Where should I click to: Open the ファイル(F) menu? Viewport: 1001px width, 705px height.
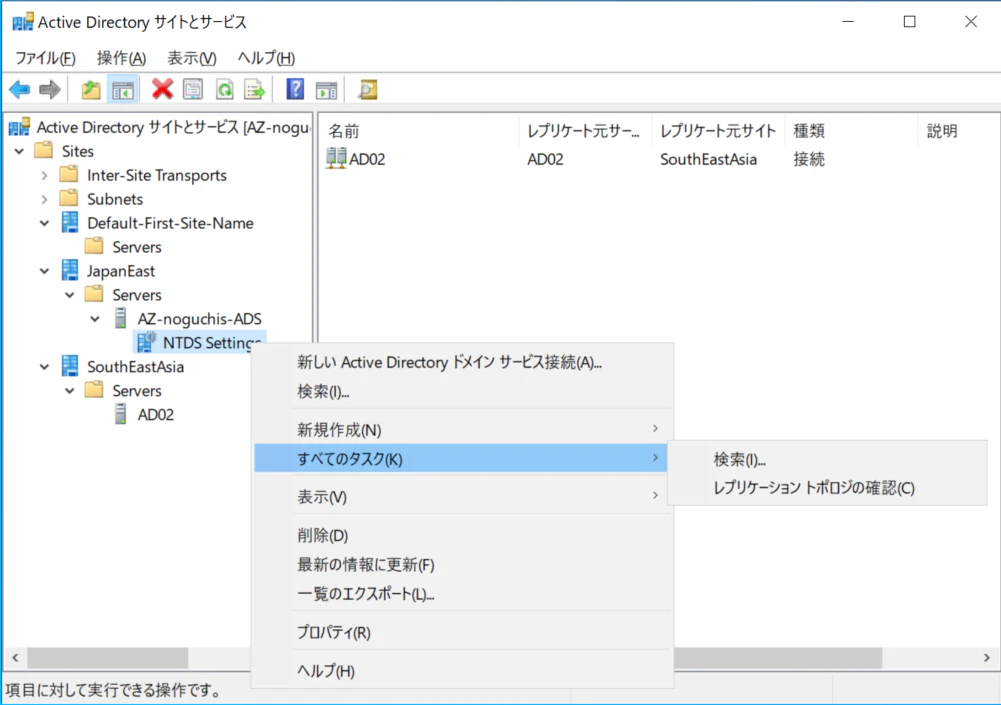coord(45,58)
